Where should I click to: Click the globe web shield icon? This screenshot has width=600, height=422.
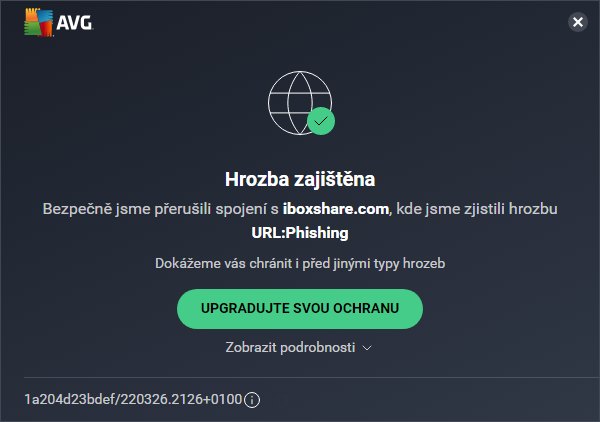[x=300, y=103]
